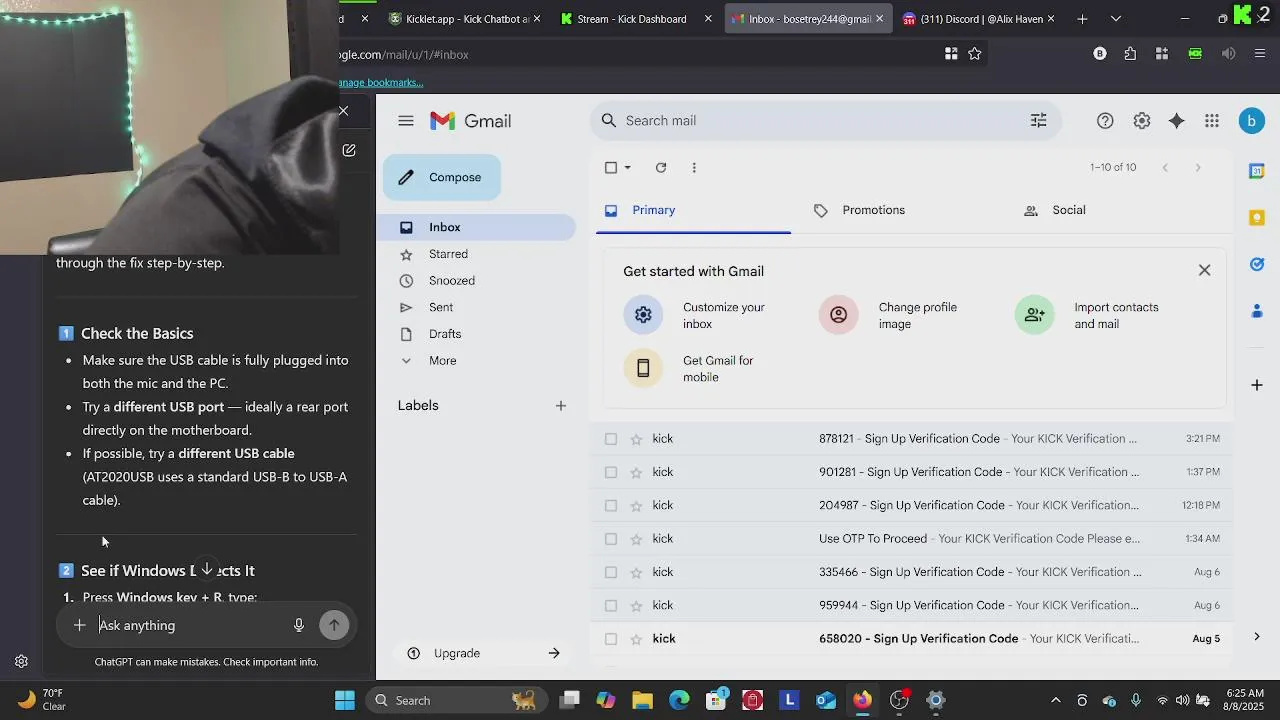Open File Explorer from taskbar
Viewport: 1280px width, 720px height.
(642, 700)
